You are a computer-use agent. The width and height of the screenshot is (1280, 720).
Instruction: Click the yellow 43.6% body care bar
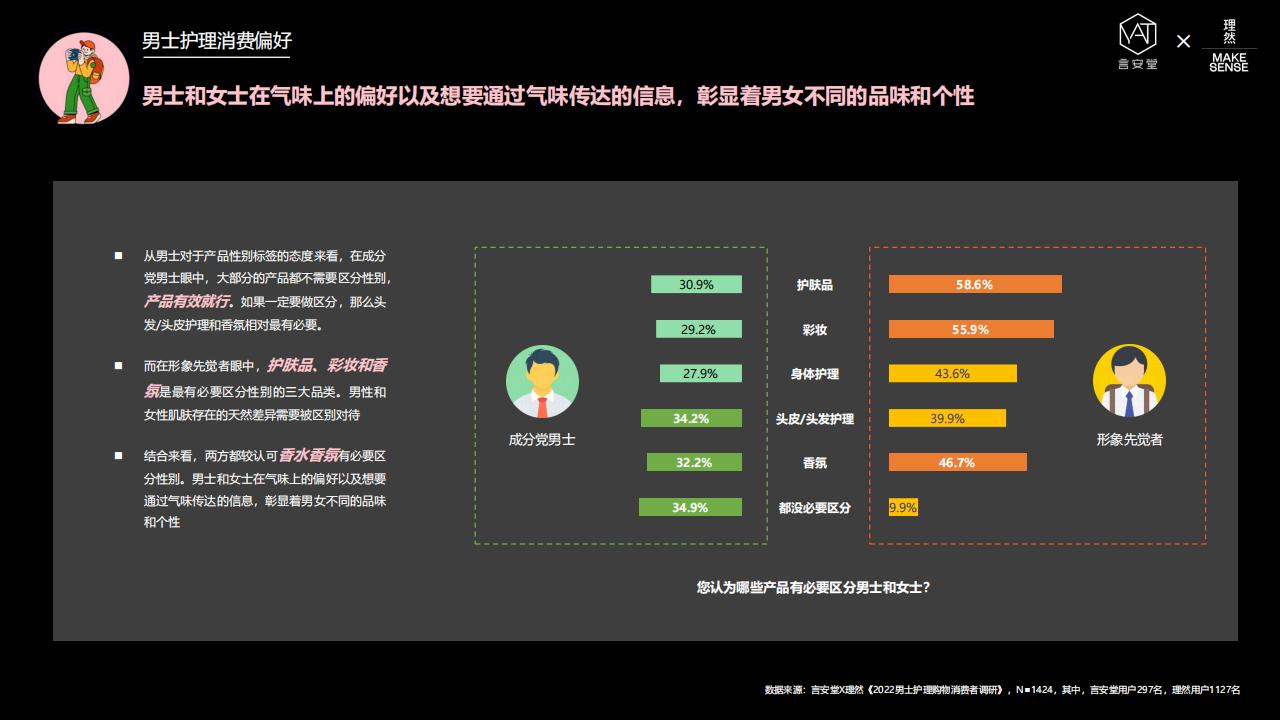point(952,374)
